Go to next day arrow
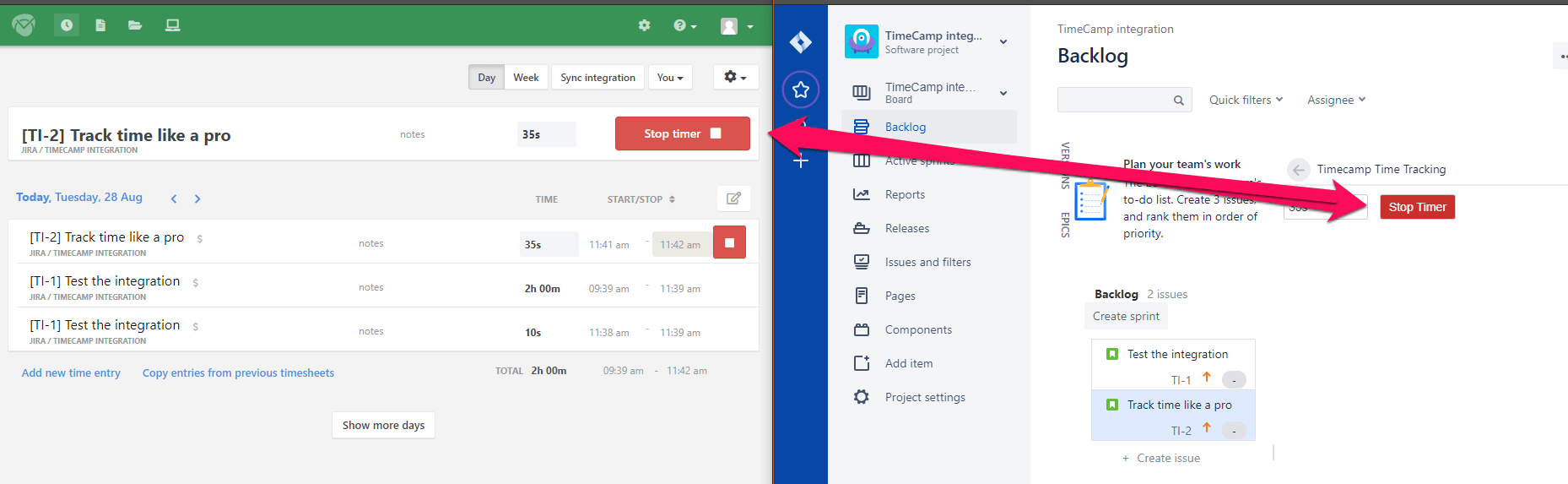The width and height of the screenshot is (1568, 484). [197, 198]
